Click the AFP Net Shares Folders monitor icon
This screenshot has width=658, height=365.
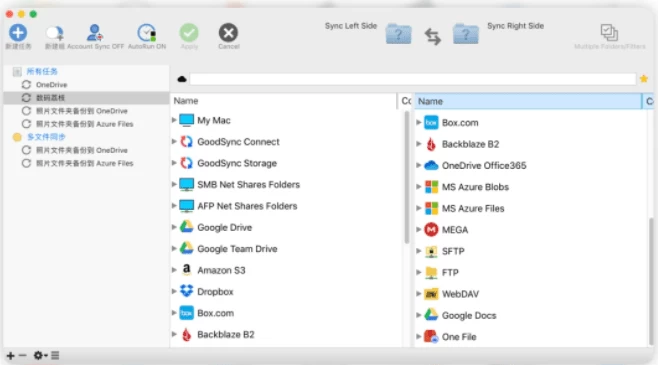[186, 206]
